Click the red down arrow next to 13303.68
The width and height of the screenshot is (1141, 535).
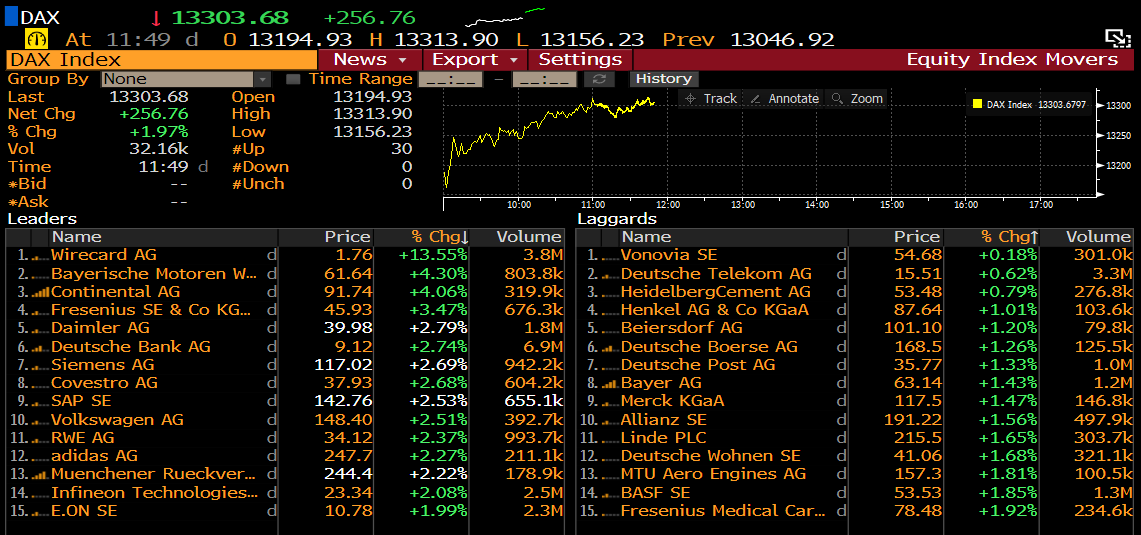click(x=156, y=17)
